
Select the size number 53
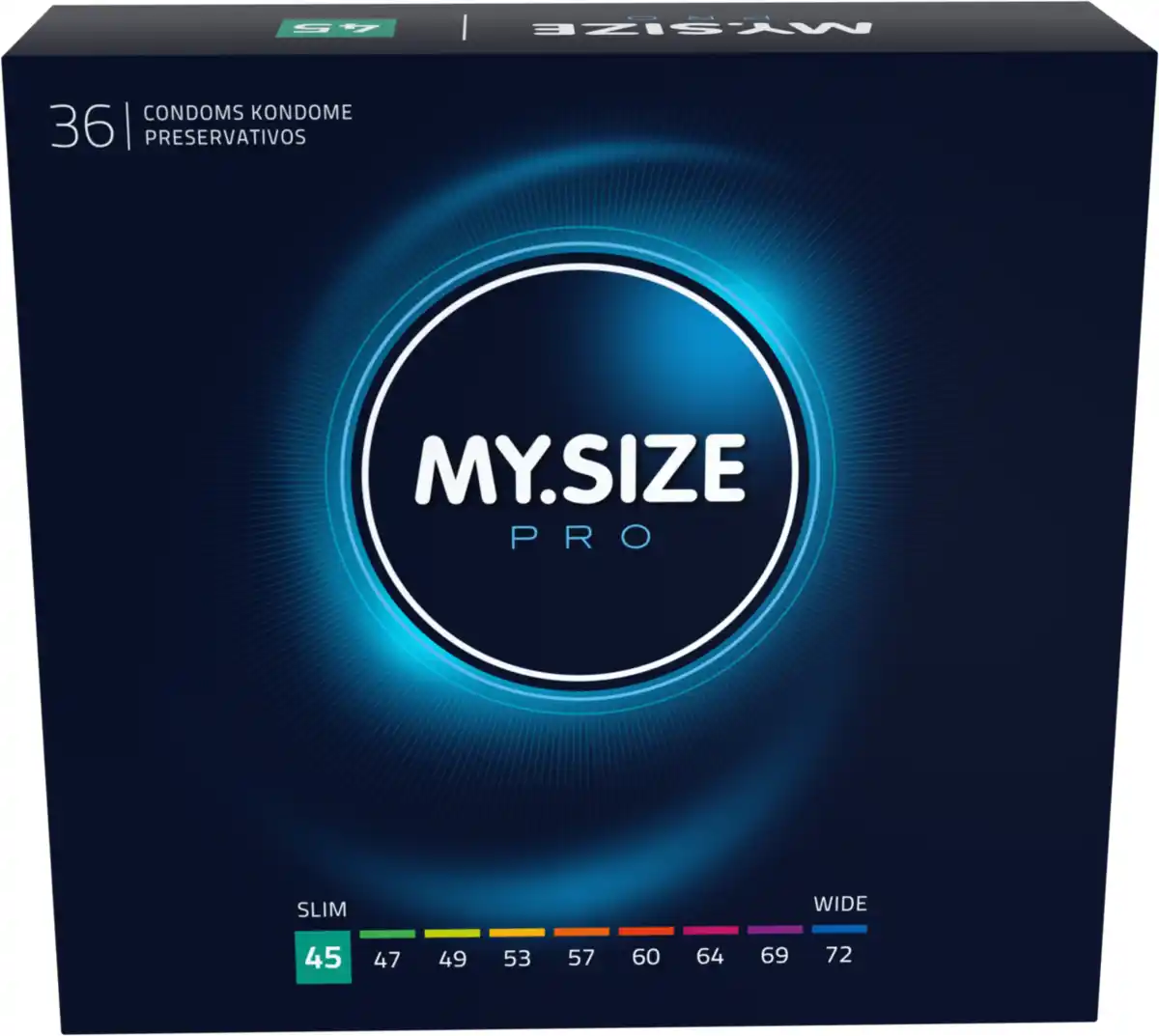517,959
